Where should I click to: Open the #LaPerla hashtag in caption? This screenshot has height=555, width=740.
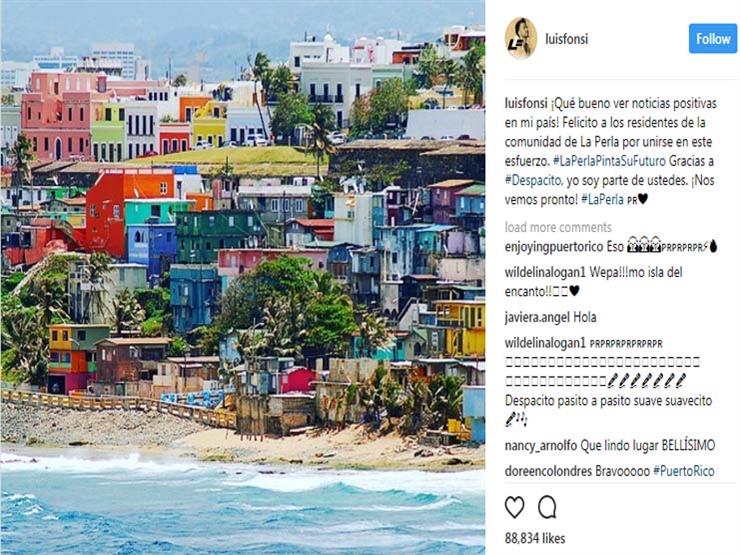click(602, 200)
